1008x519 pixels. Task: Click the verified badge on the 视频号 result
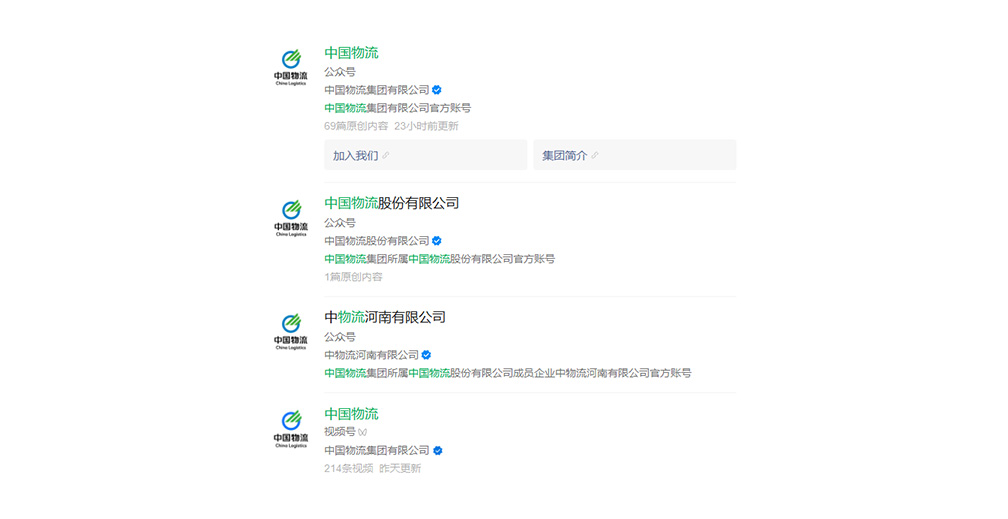click(437, 451)
